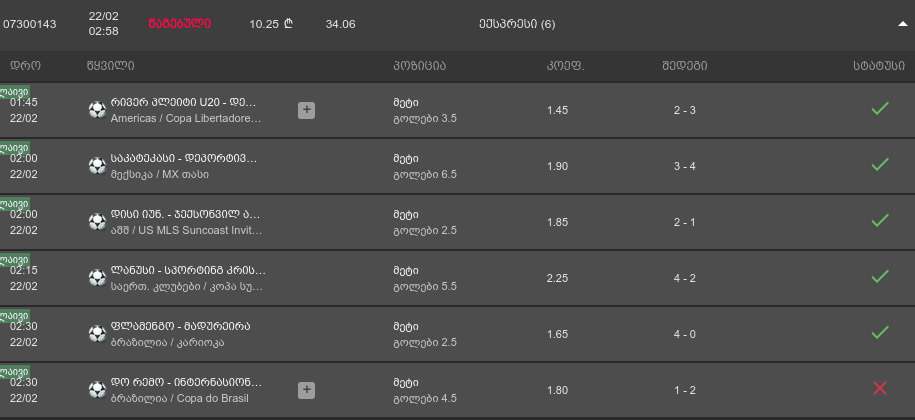Expand plus button on Copa do Brasil row

[x=306, y=390]
